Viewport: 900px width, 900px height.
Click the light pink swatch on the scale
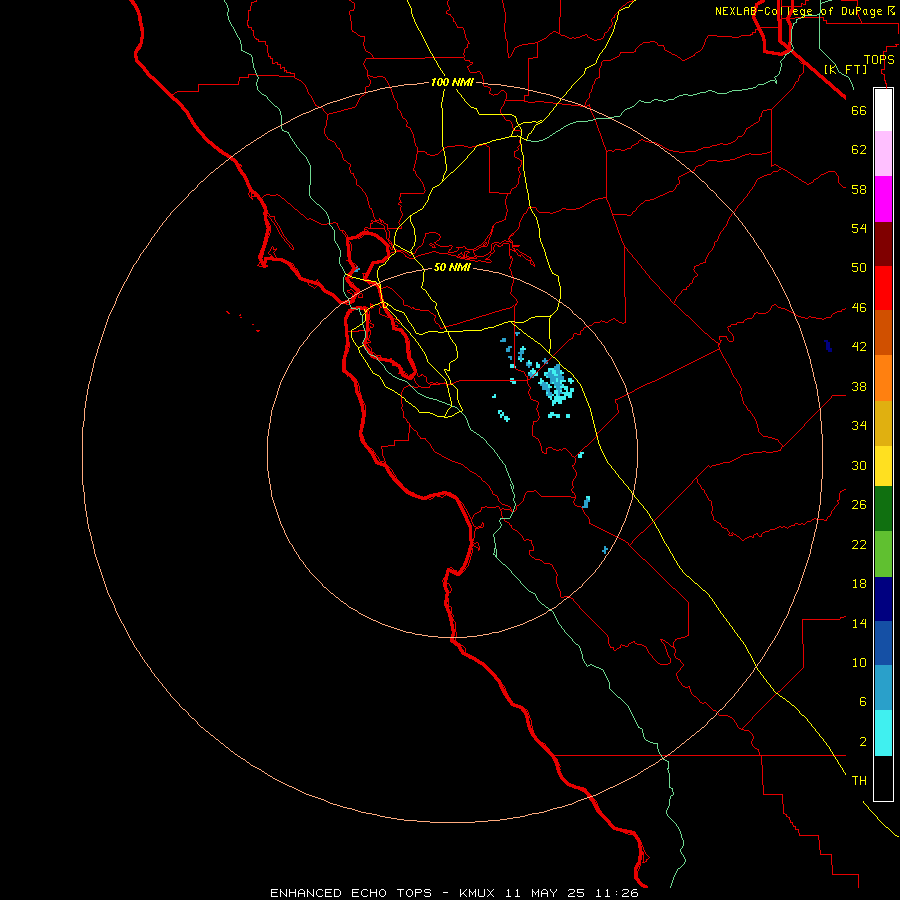pyautogui.click(x=883, y=154)
